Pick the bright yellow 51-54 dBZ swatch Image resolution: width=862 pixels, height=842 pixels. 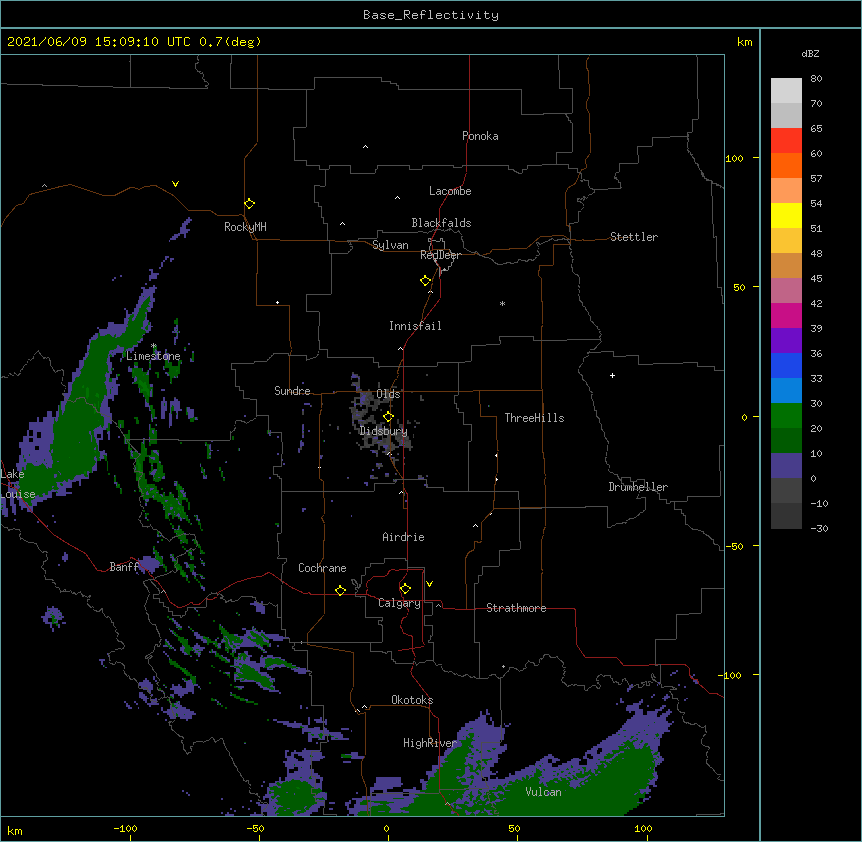786,215
